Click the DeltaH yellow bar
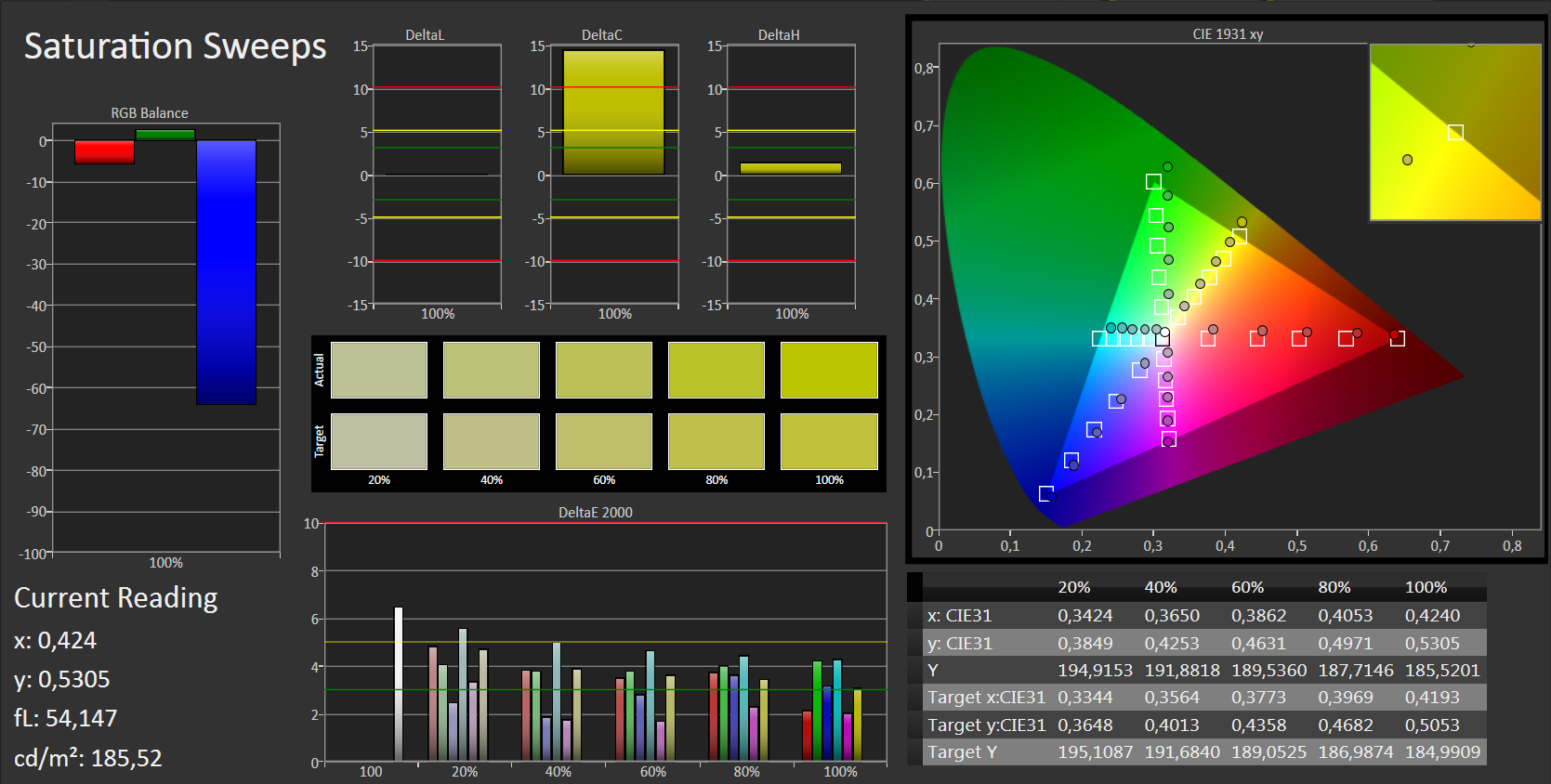1551x784 pixels. pos(791,168)
